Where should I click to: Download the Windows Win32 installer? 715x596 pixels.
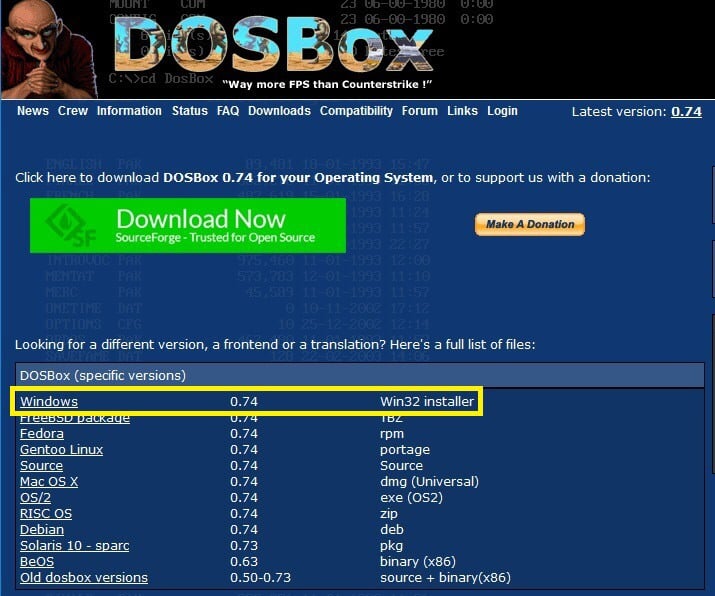tap(49, 401)
